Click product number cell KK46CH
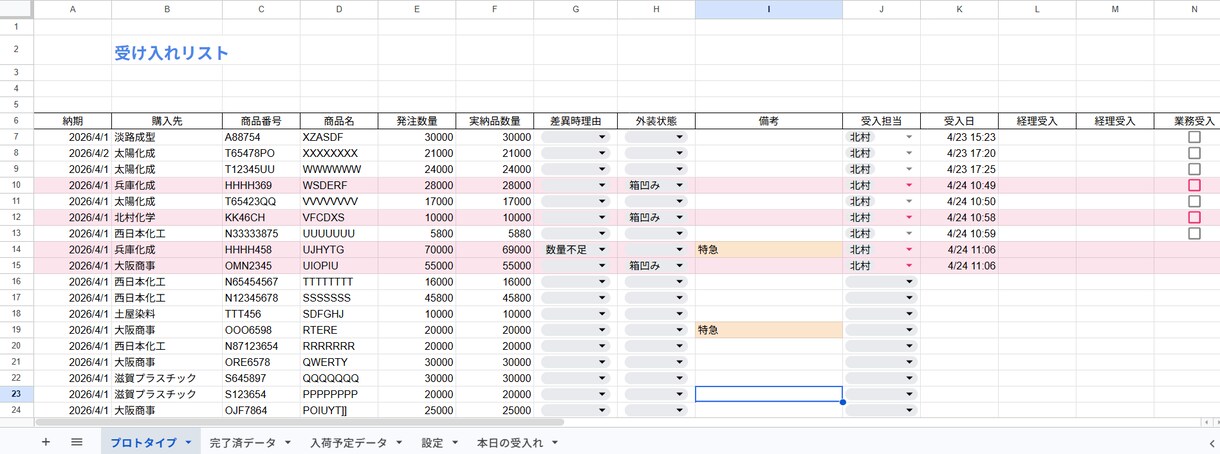1220x454 pixels. coord(261,217)
